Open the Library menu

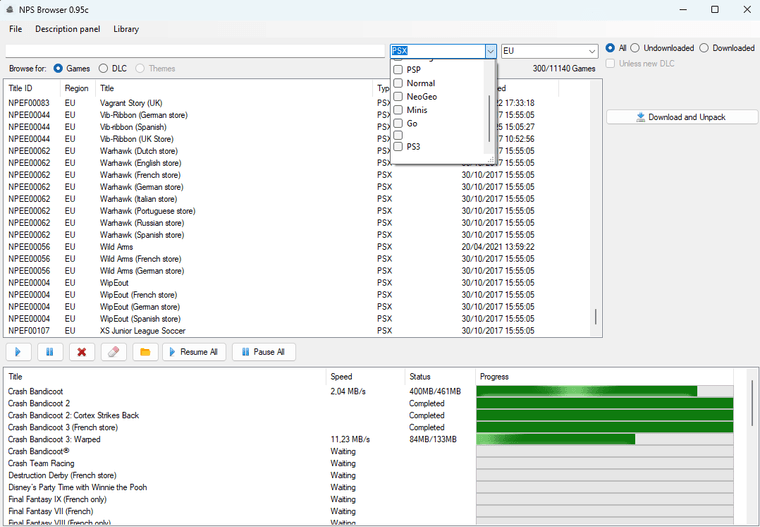[x=126, y=29]
